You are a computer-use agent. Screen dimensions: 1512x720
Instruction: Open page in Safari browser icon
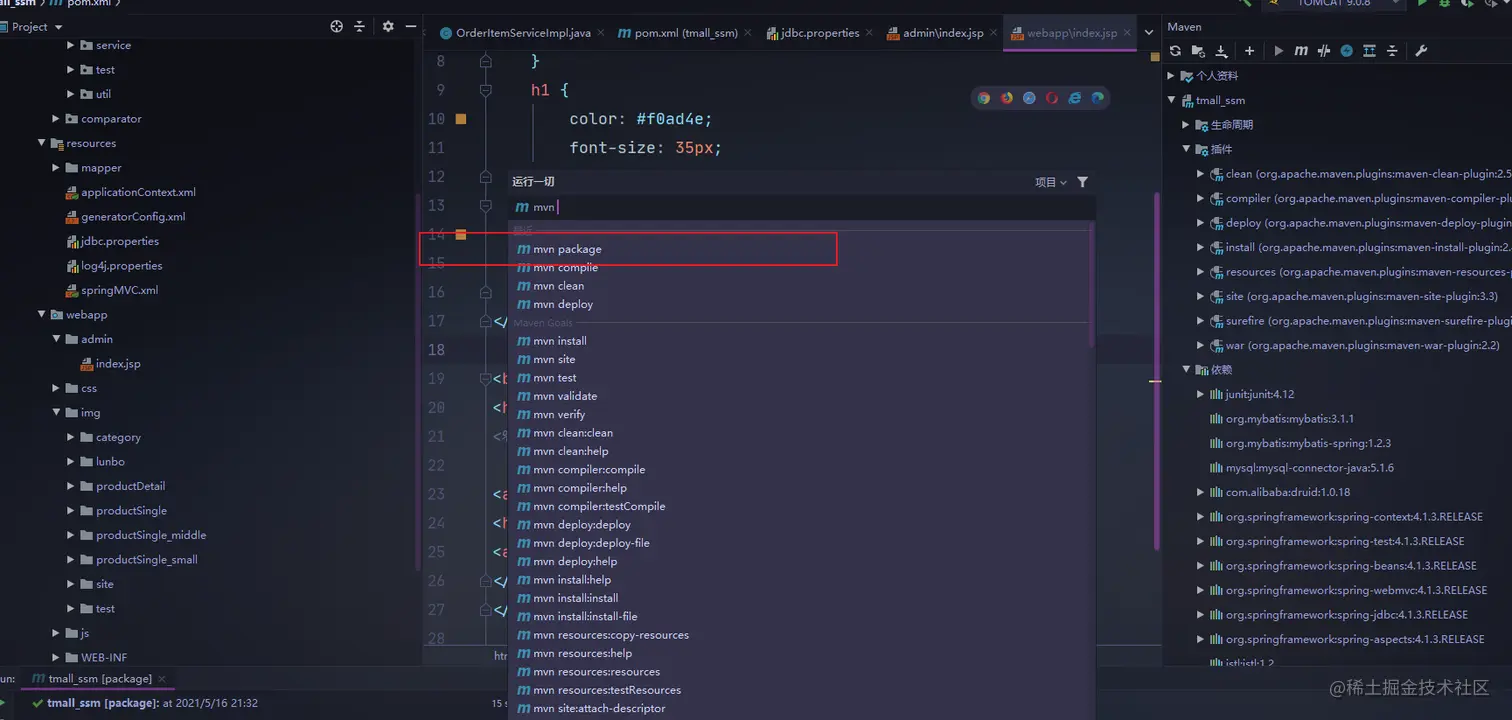(1029, 98)
